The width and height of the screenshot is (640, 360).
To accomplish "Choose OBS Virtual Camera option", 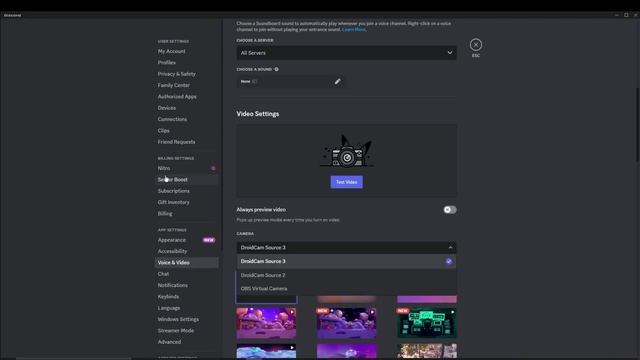I will click(347, 289).
